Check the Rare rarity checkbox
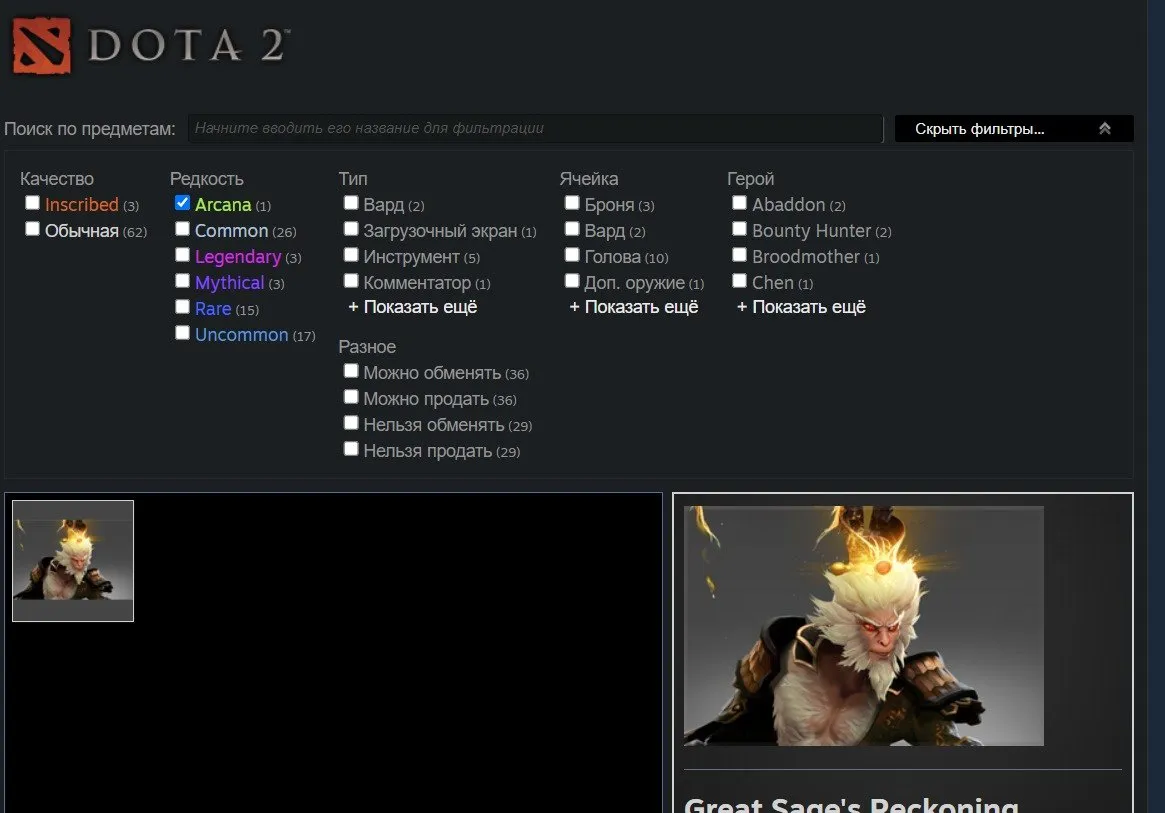This screenshot has height=813, width=1165. click(x=182, y=307)
